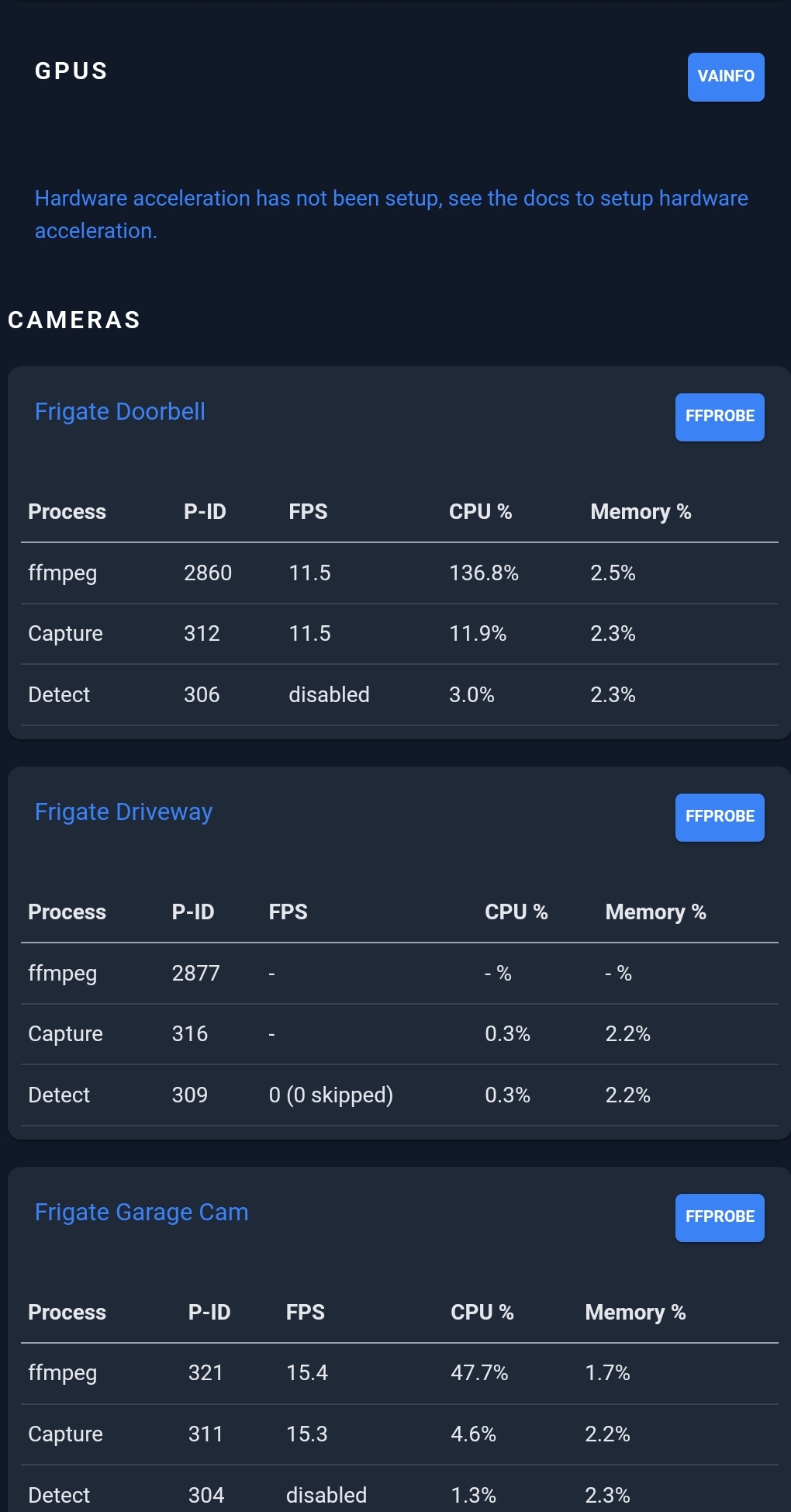
Task: Open the Frigate Doorbell camera page
Action: tap(119, 411)
